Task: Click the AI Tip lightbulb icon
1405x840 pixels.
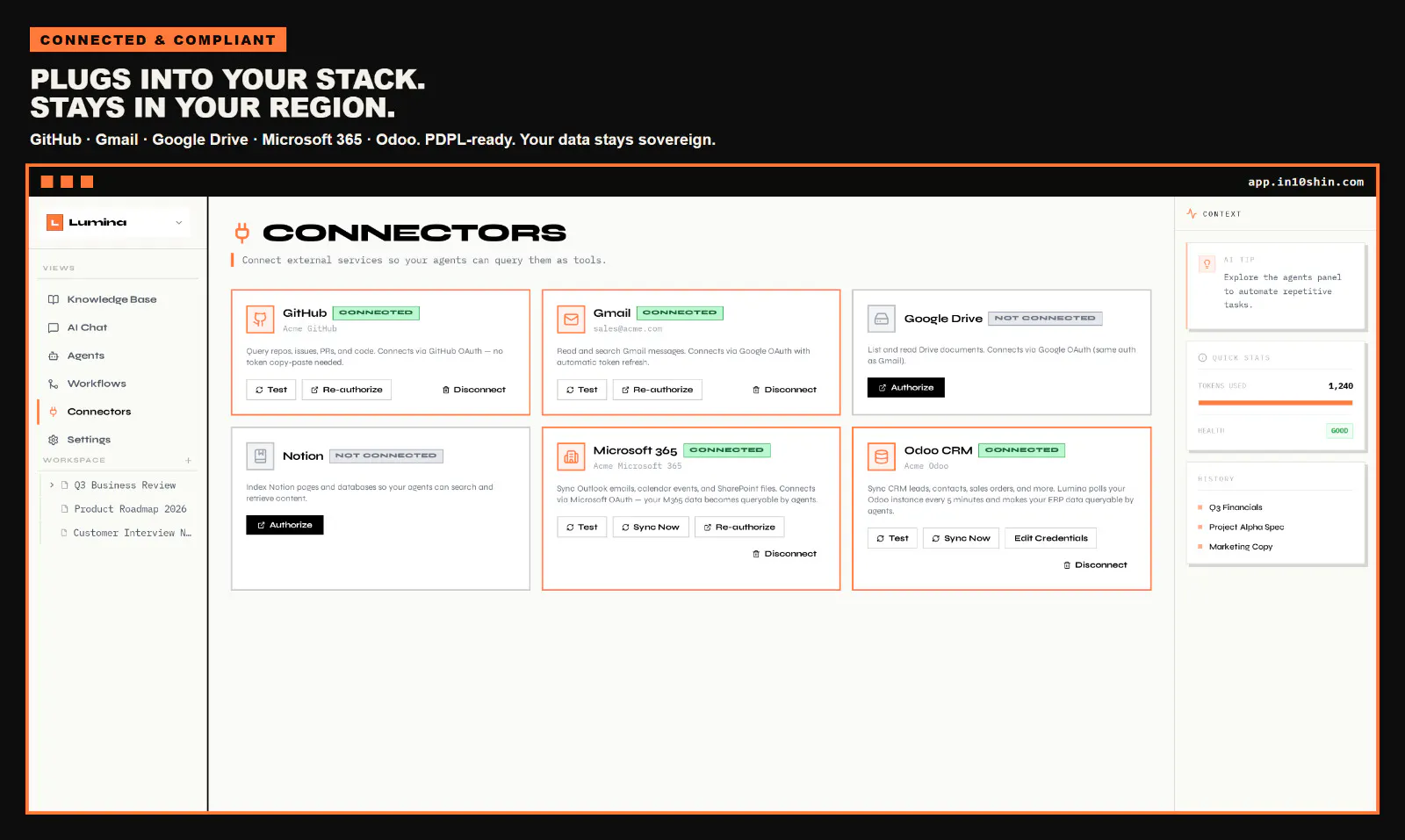Action: [x=1207, y=263]
